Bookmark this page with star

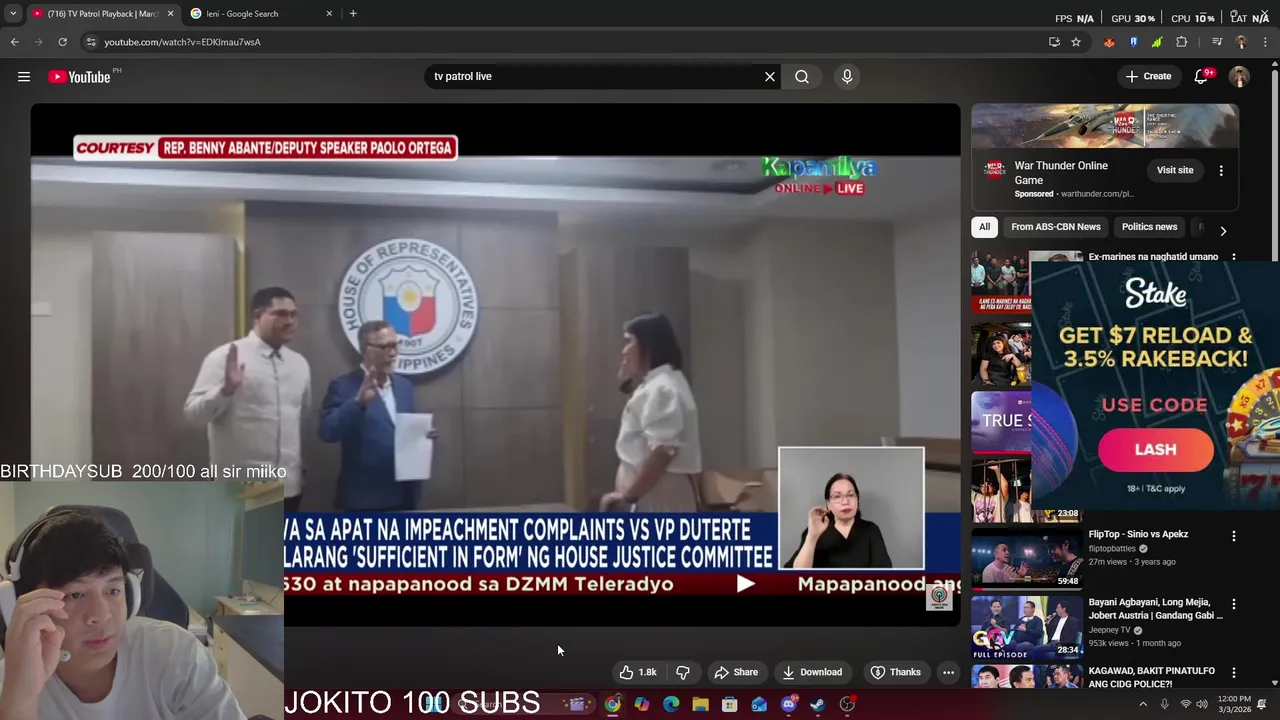point(1076,42)
